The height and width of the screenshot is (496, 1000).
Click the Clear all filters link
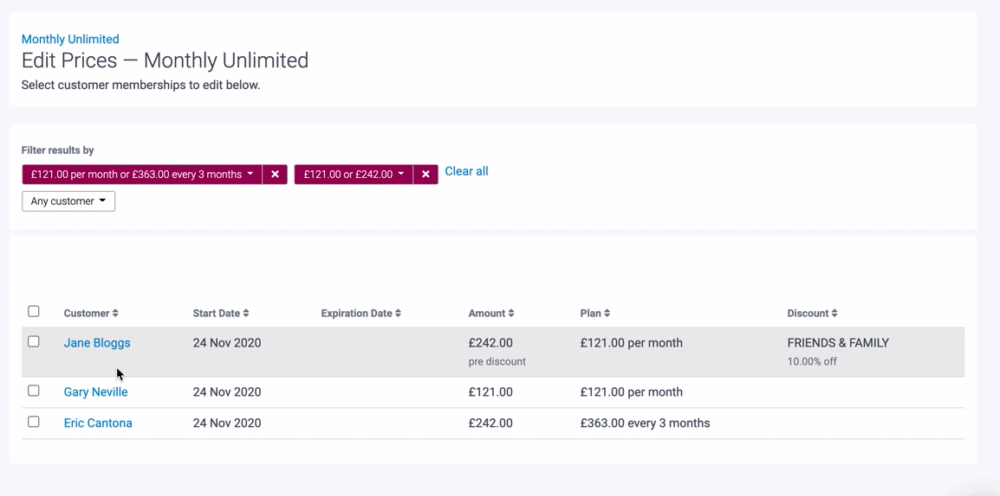tap(466, 171)
